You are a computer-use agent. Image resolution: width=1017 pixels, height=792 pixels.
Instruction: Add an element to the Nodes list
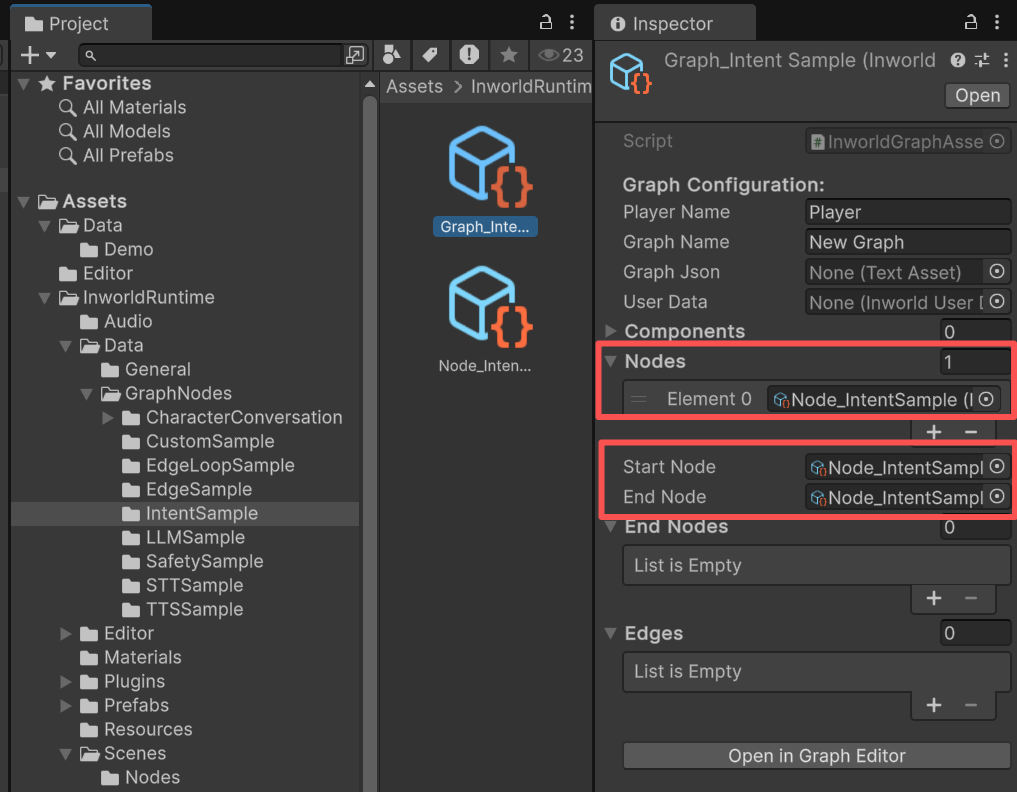(x=933, y=432)
